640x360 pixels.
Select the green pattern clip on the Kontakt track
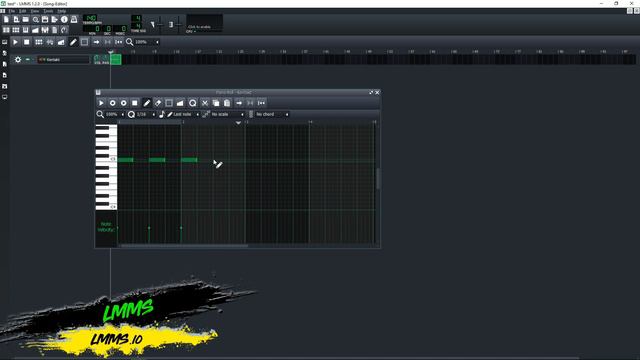pos(116,60)
